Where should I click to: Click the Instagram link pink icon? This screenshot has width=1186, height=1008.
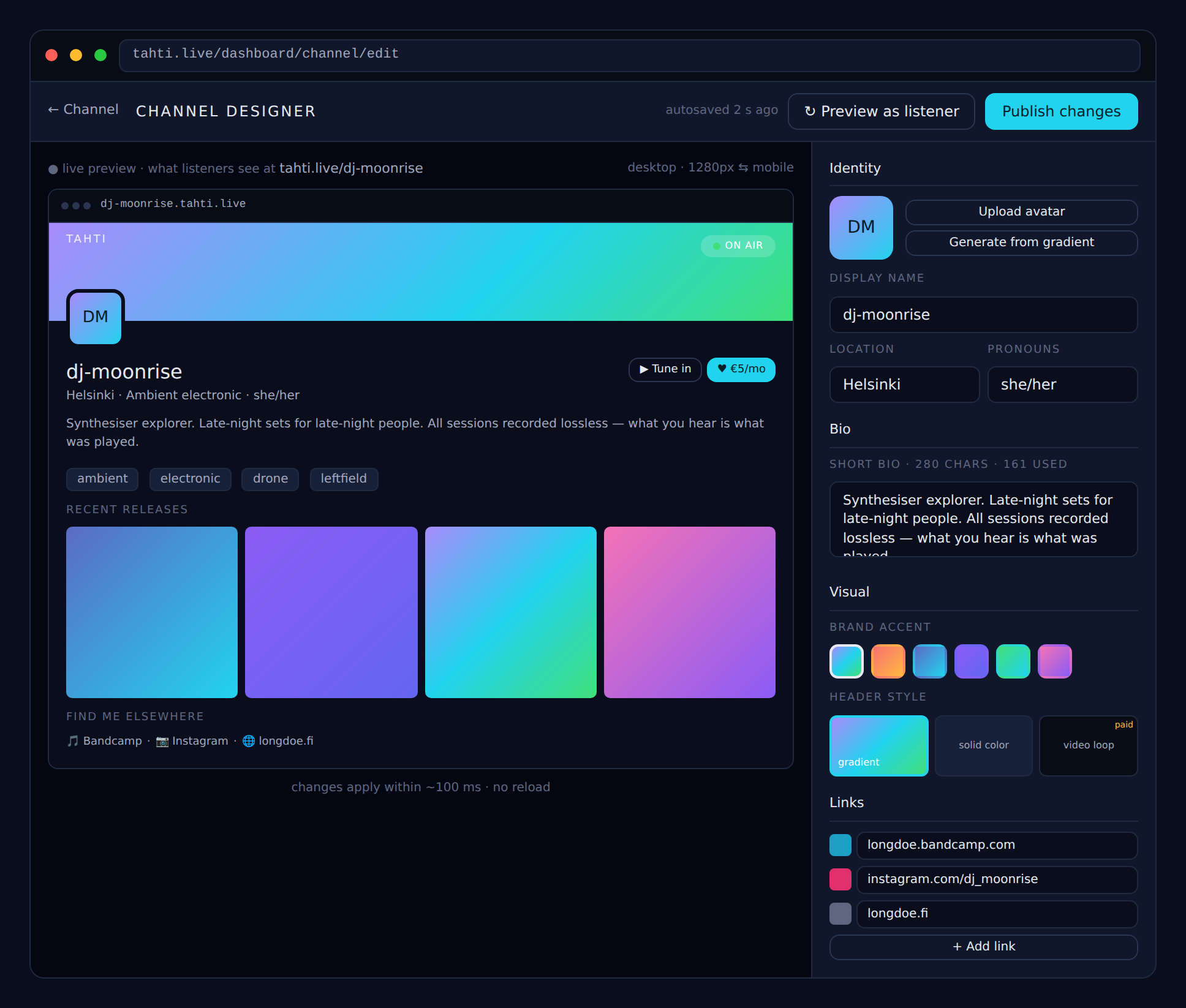[840, 879]
